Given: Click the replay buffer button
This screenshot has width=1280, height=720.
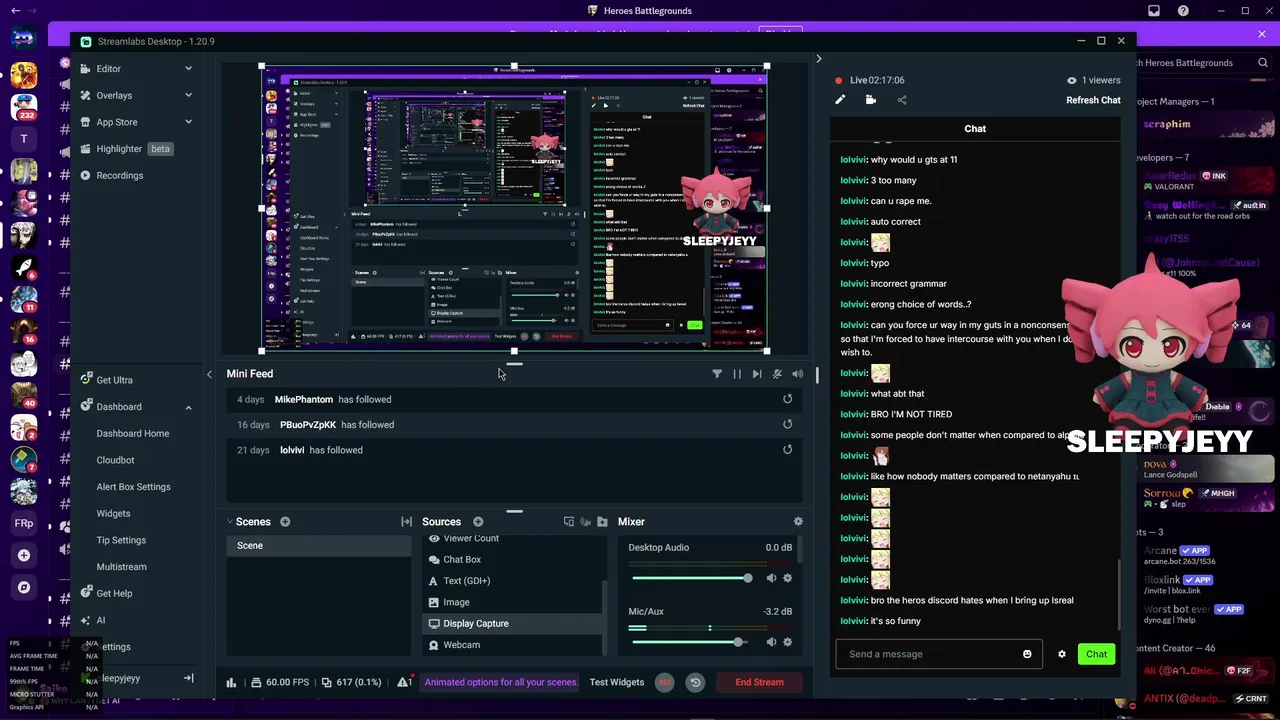Looking at the screenshot, I should click(695, 682).
